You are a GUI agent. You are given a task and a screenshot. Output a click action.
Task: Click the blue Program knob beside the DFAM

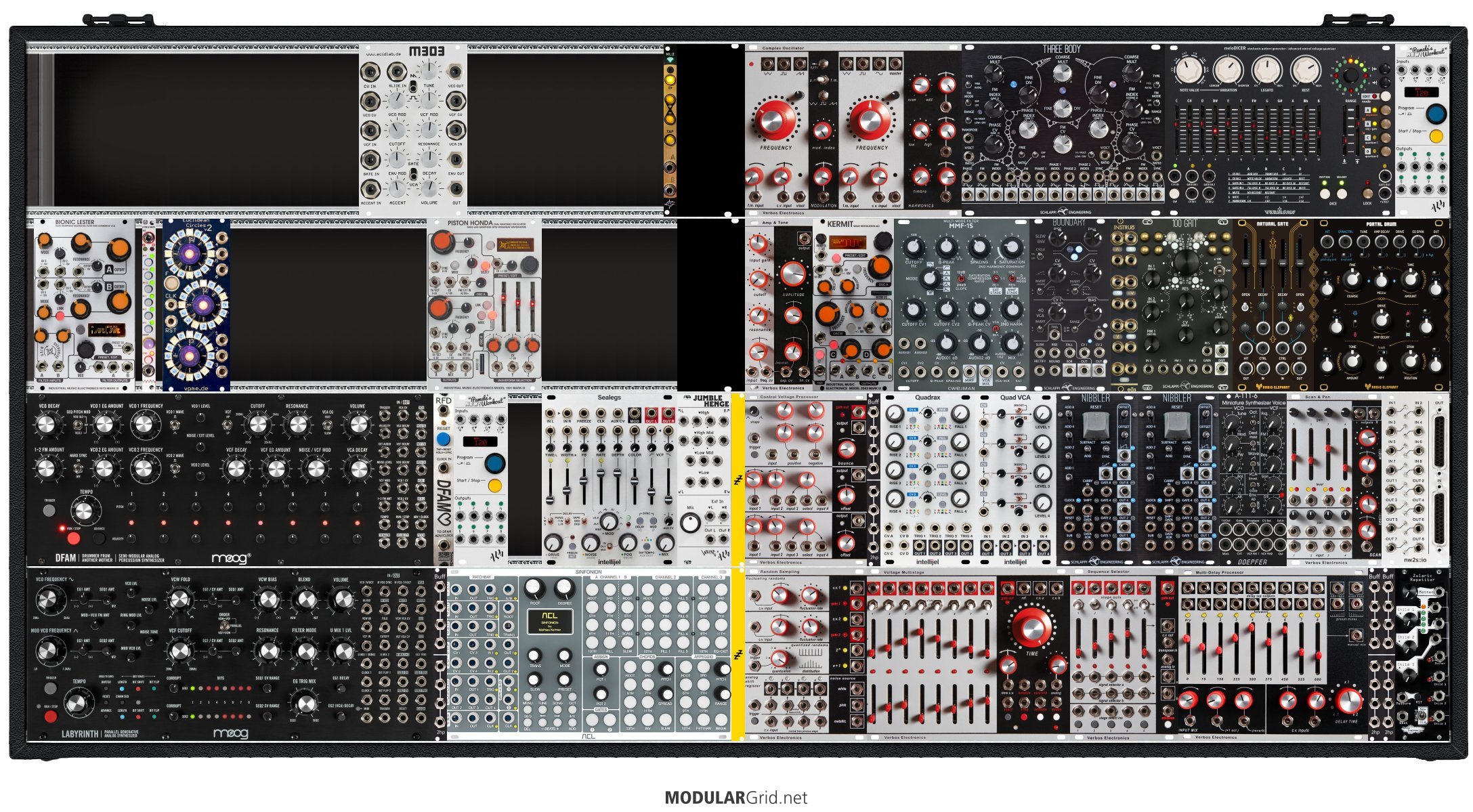495,463
